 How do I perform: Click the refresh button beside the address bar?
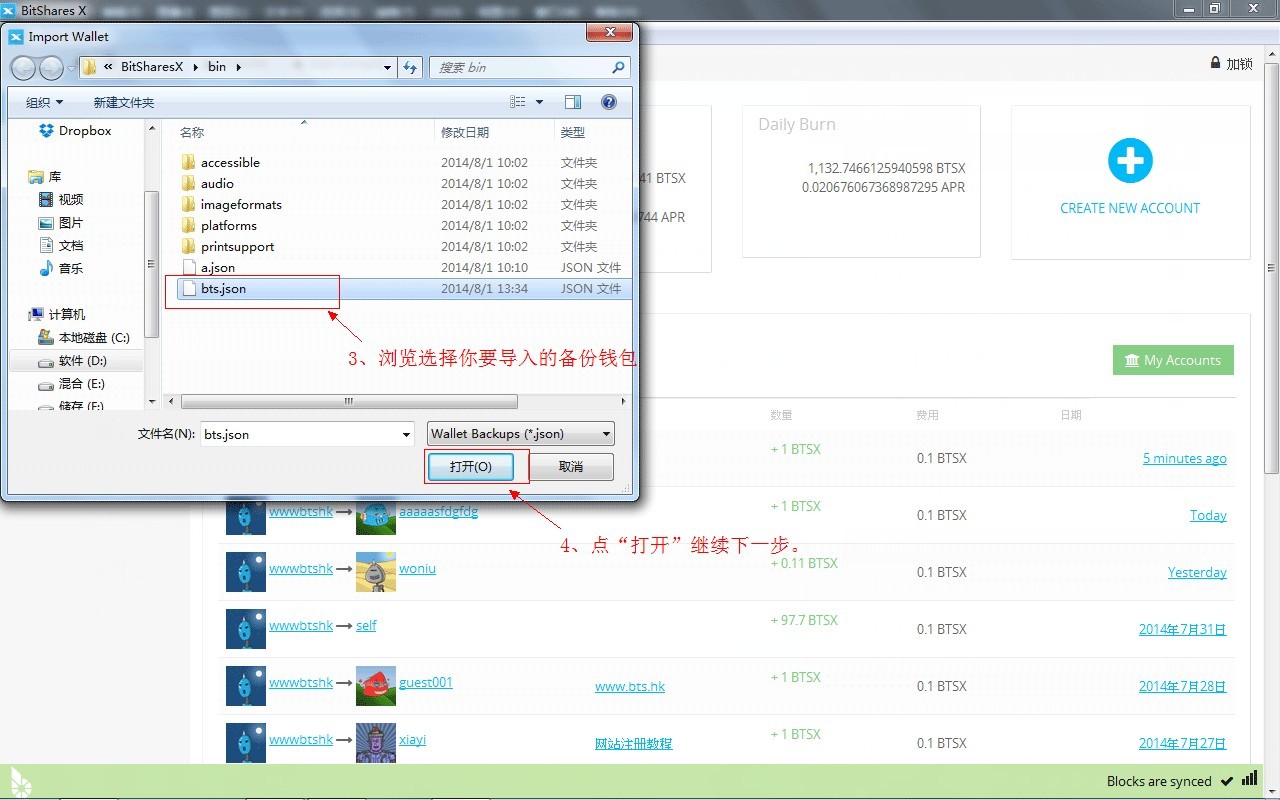[410, 68]
